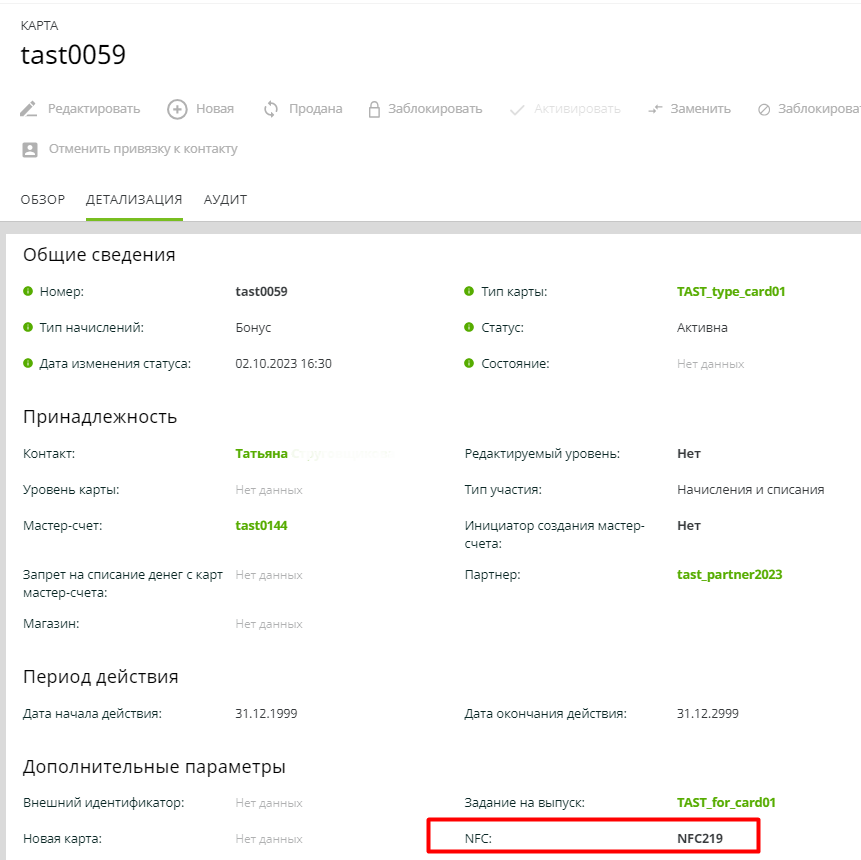Click the swap-arrows icon for Заменить
Viewport: 861px width, 860px height.
coord(655,109)
